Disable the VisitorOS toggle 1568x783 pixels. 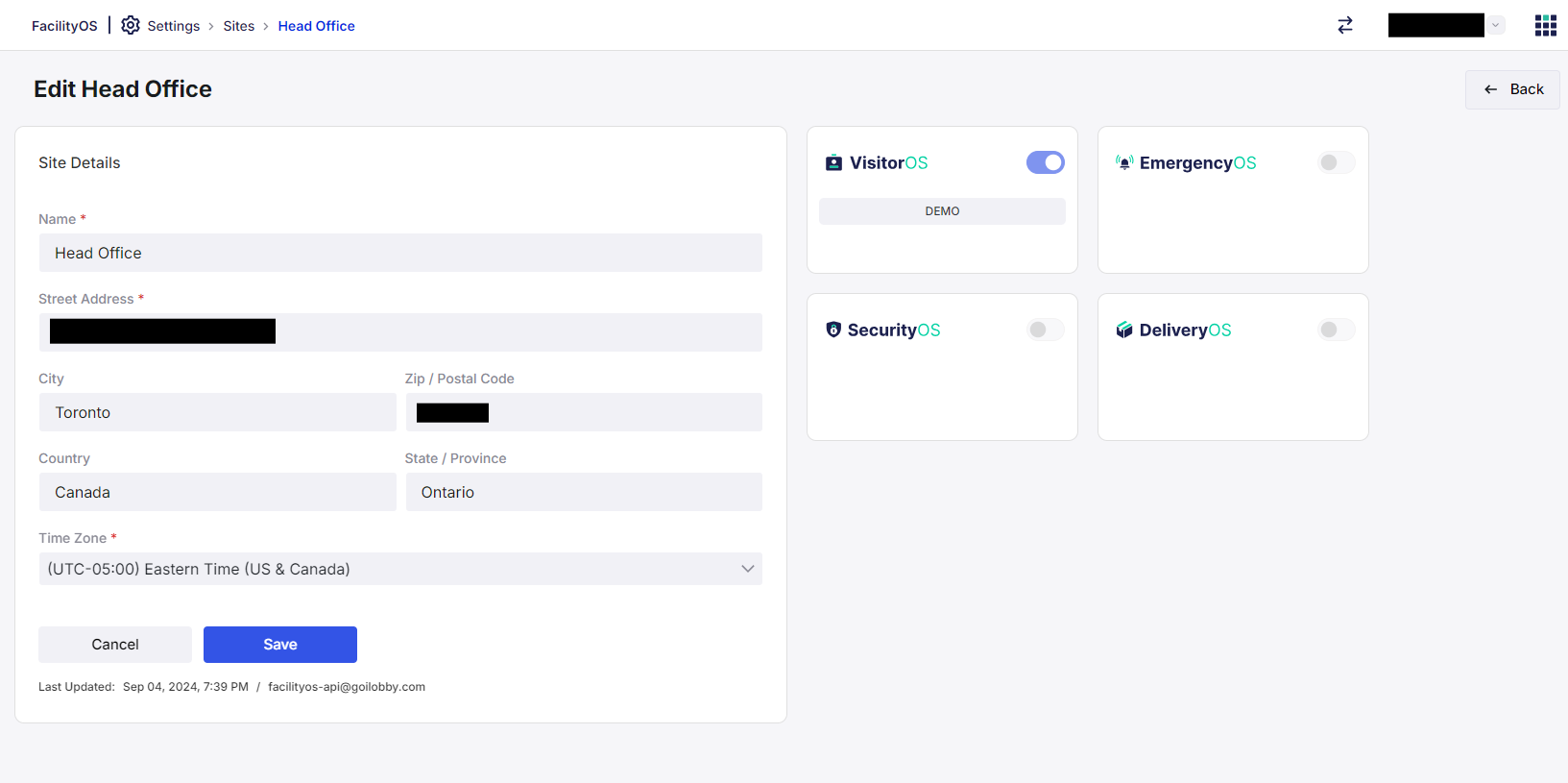click(x=1046, y=162)
